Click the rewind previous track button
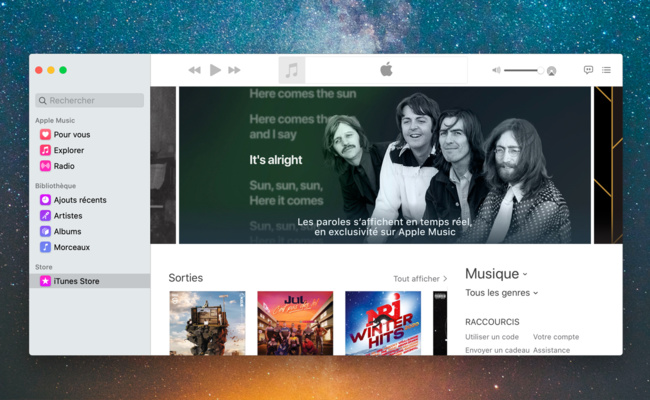The height and width of the screenshot is (400, 650). pos(194,70)
